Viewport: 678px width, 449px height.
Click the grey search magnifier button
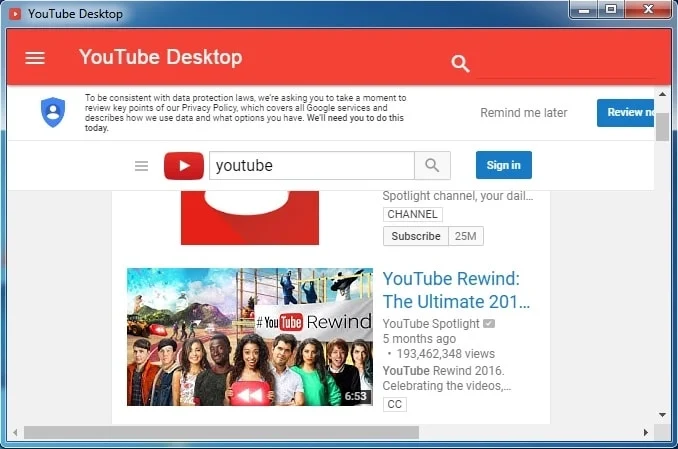[432, 165]
